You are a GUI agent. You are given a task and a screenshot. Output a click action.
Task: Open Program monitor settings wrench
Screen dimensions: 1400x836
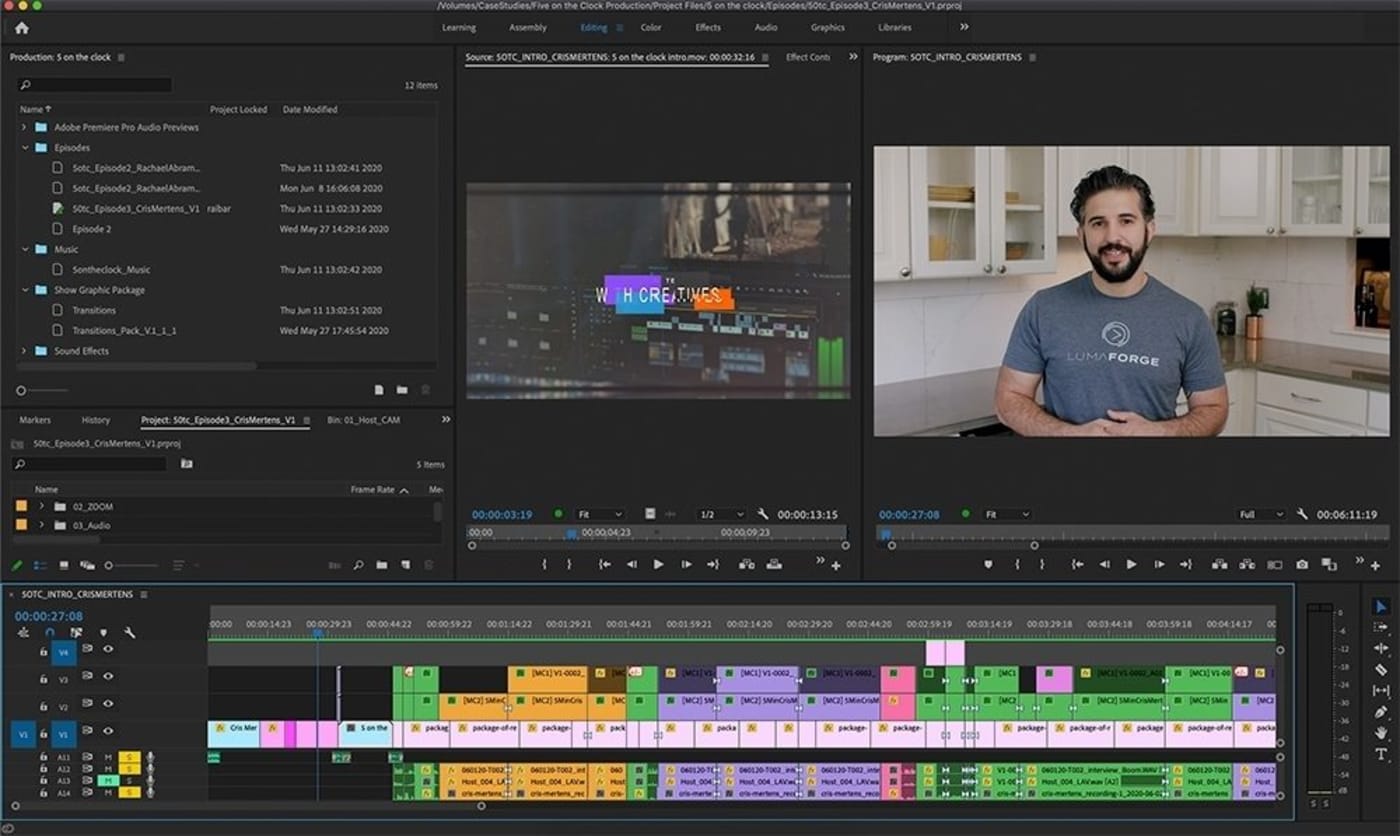pos(1302,514)
